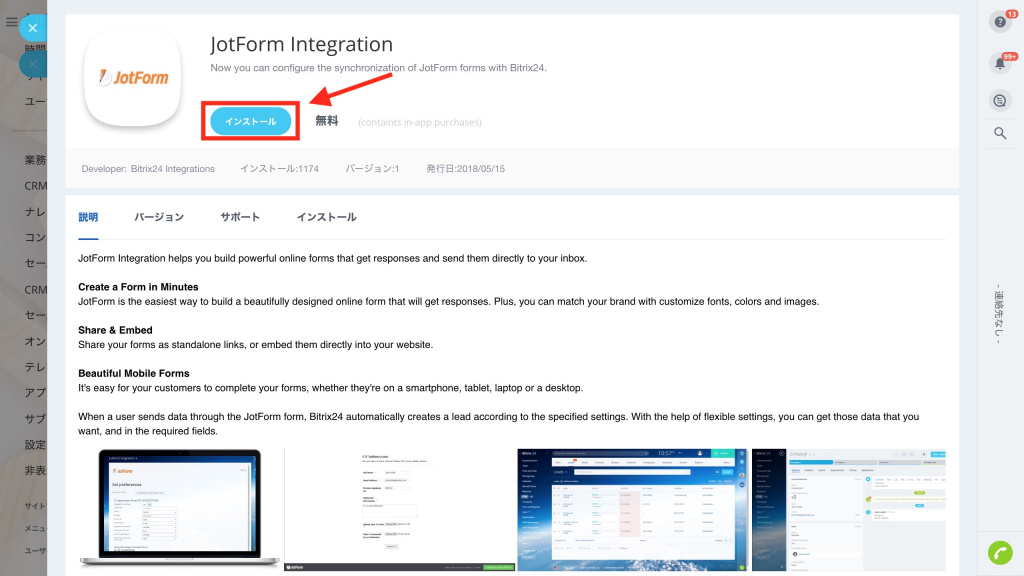Open the laptop preferences screenshot thumbnail
The image size is (1024, 576).
(180, 509)
